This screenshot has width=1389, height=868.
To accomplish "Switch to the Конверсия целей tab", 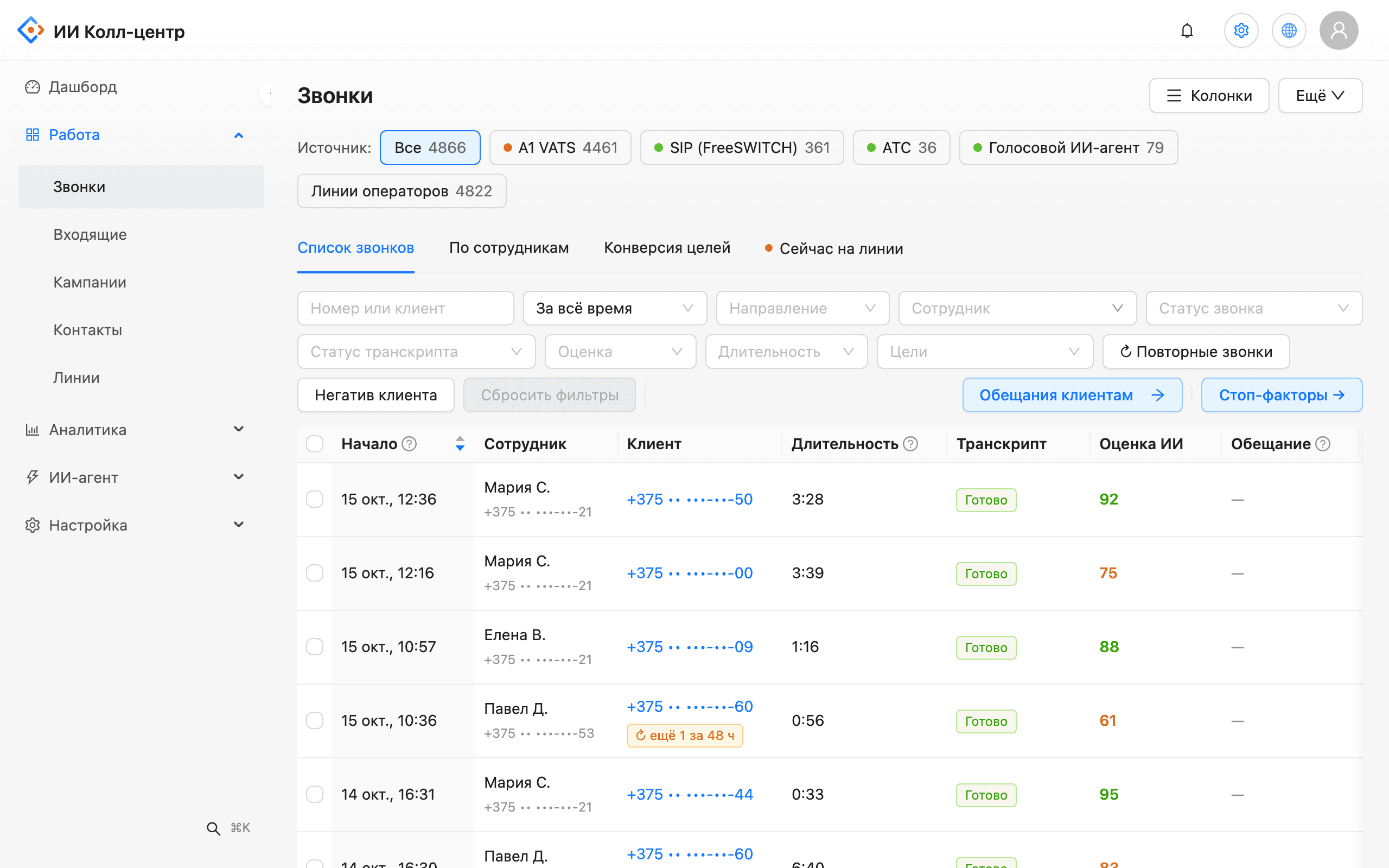I will click(667, 248).
